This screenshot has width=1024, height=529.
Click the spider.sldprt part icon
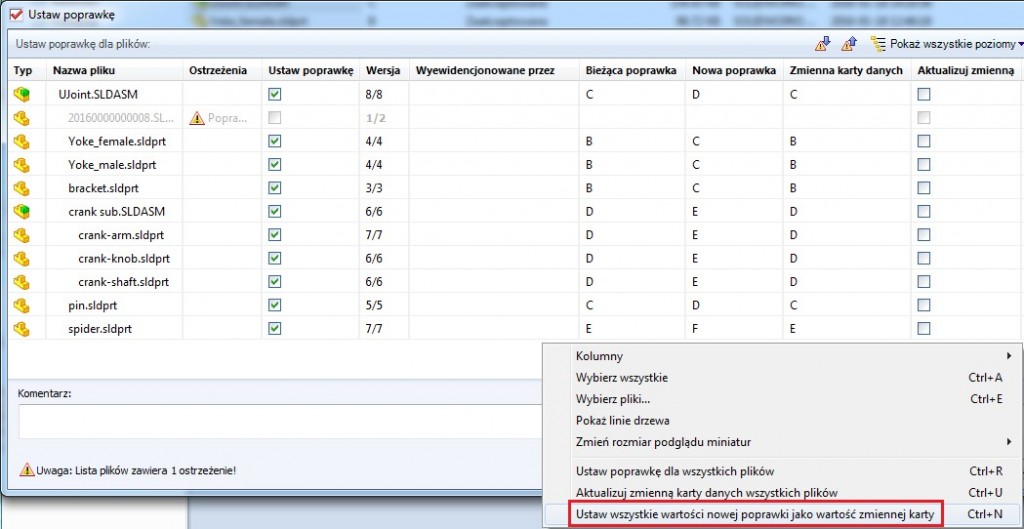click(21, 328)
